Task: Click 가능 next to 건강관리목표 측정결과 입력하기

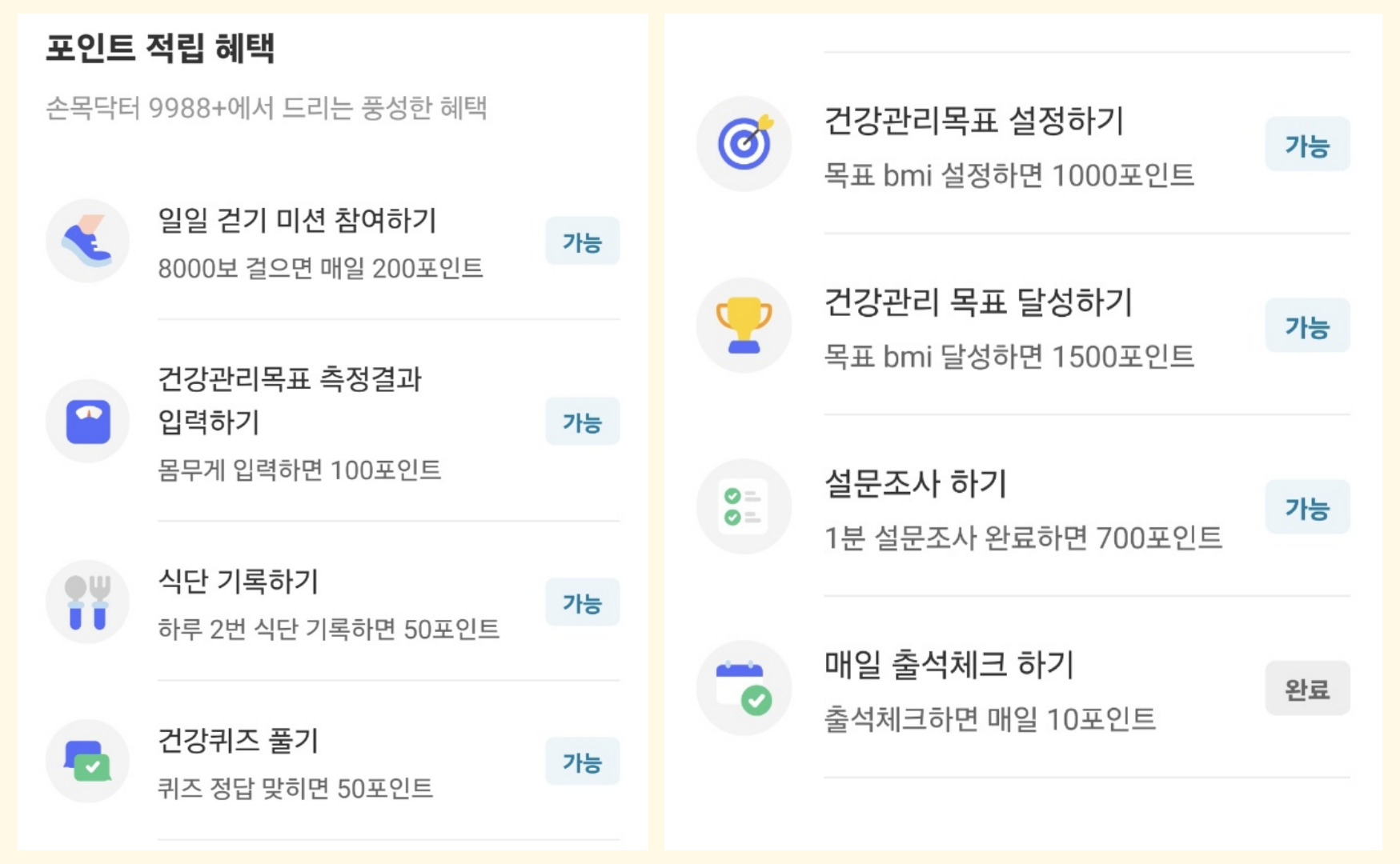Action: (582, 420)
